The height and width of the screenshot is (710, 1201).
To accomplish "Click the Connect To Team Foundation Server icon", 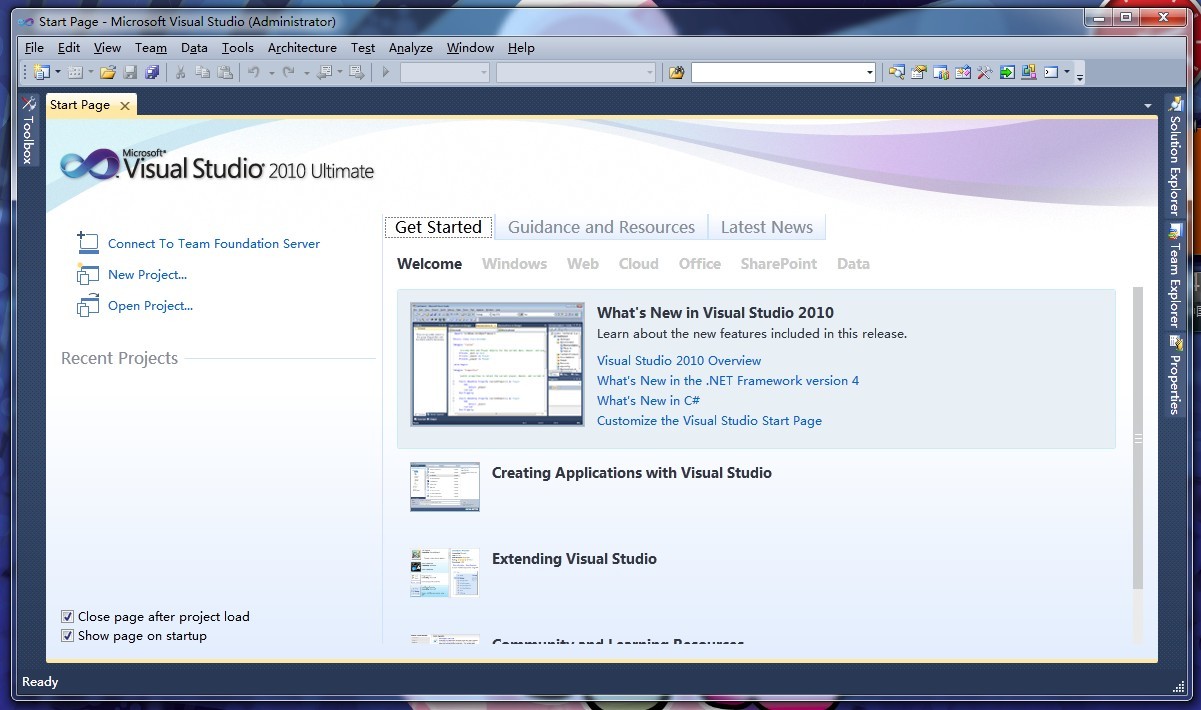I will point(88,243).
